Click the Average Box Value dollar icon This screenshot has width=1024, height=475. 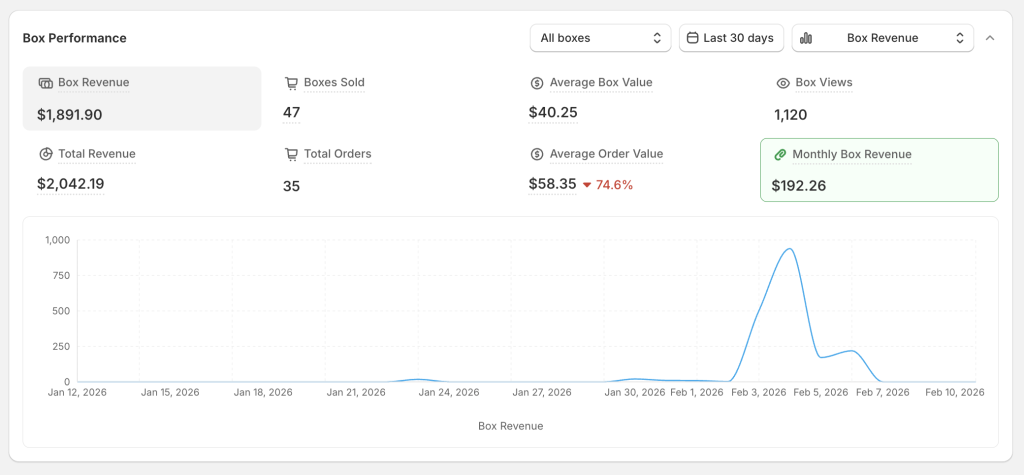pyautogui.click(x=537, y=83)
